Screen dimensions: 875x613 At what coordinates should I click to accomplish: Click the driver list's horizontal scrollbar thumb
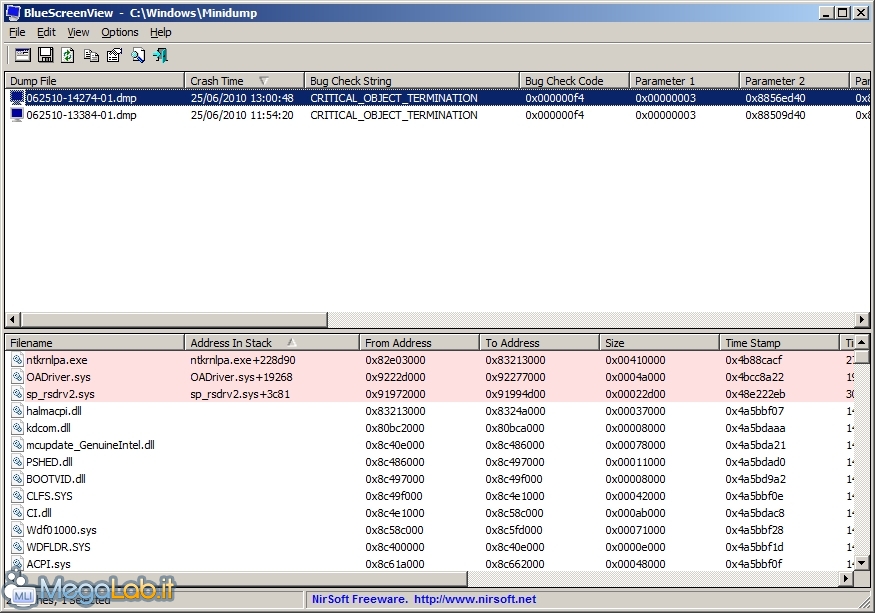(243, 579)
